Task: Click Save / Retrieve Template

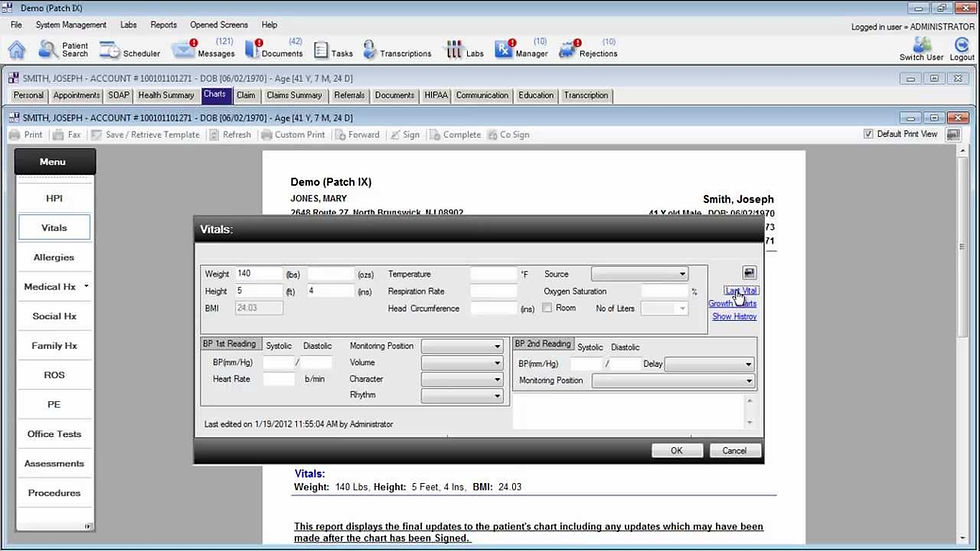Action: point(145,135)
